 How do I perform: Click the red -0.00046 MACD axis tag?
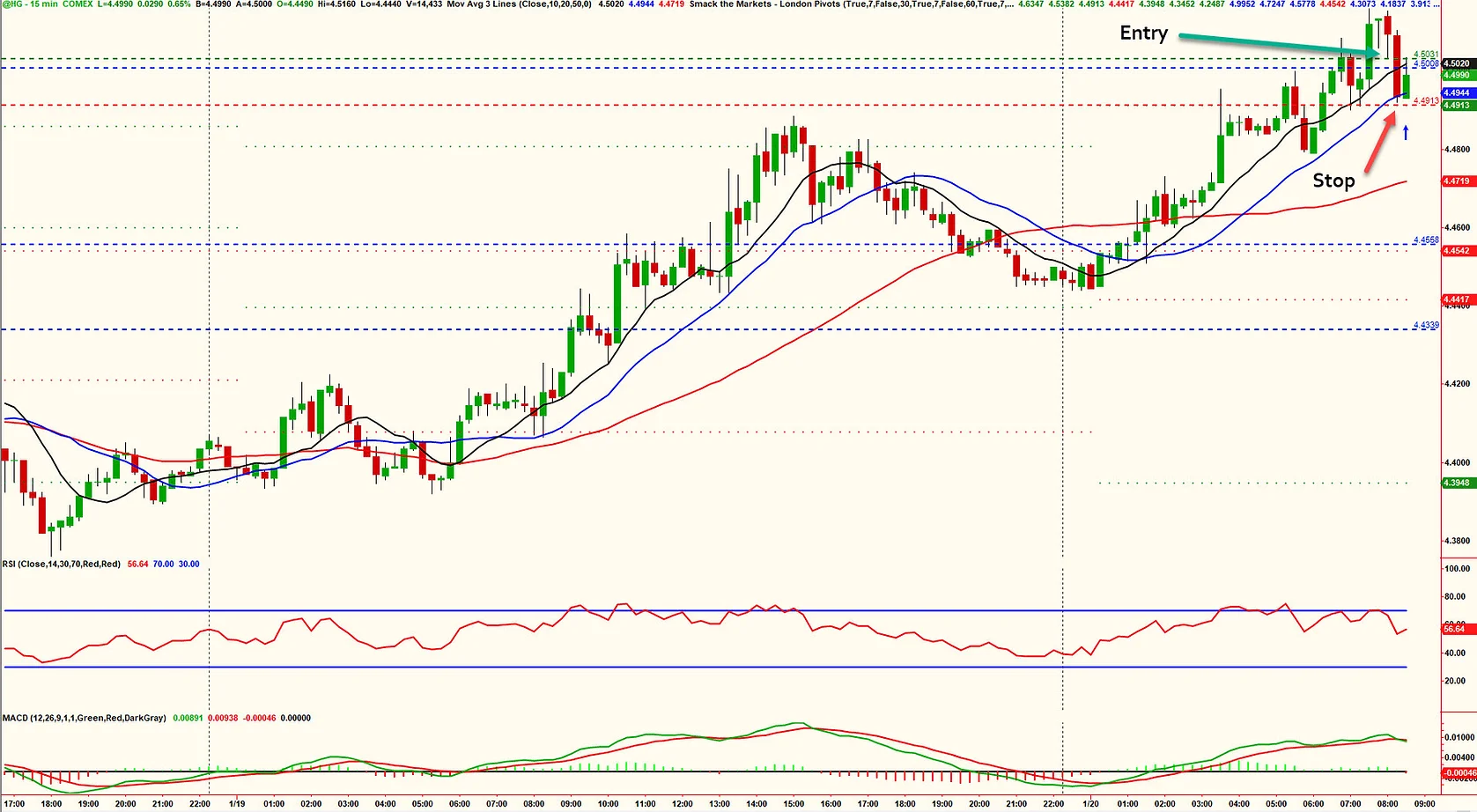point(1459,773)
